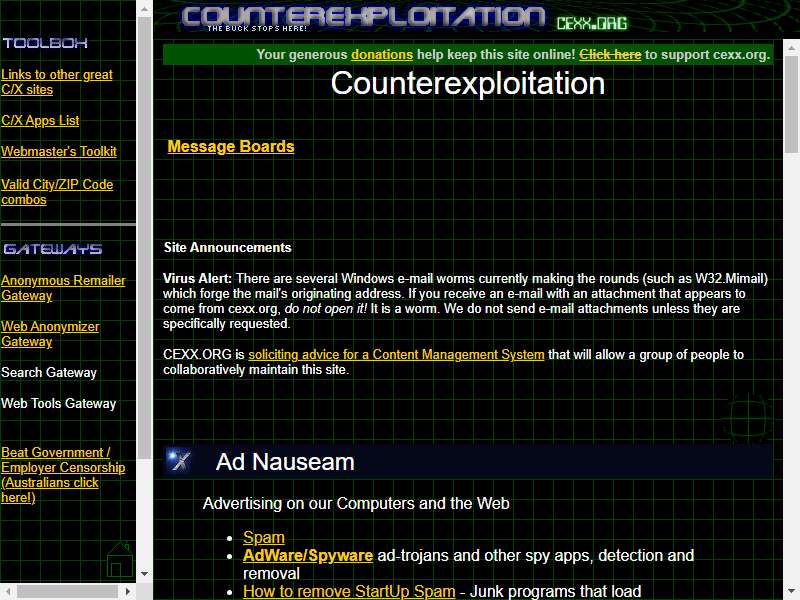Viewport: 800px width, 600px height.
Task: Click the sidebar horizontal scroll left arrow
Action: click(x=8, y=591)
